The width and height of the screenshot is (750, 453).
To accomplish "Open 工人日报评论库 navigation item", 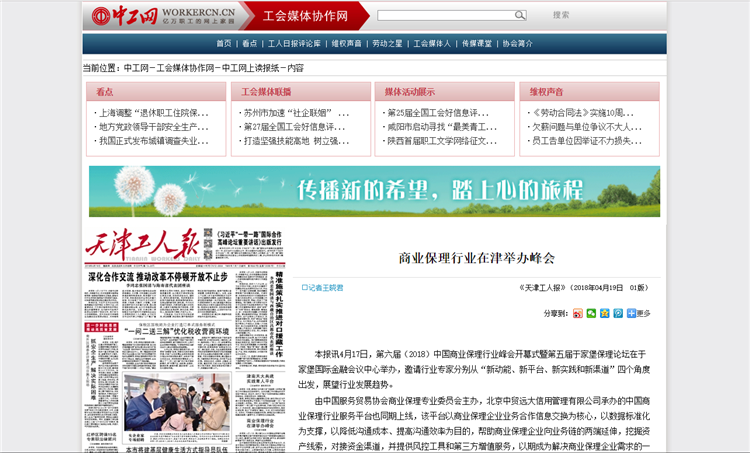I will click(x=294, y=44).
